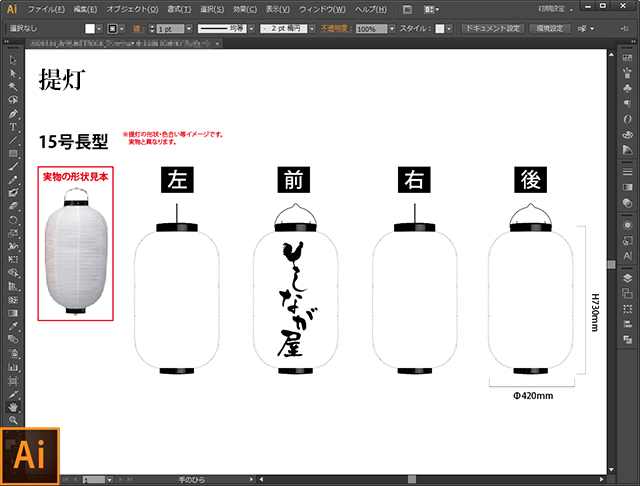This screenshot has width=640, height=486.
Task: Click the horizontal scrollbar thumb
Action: pyautogui.click(x=412, y=479)
